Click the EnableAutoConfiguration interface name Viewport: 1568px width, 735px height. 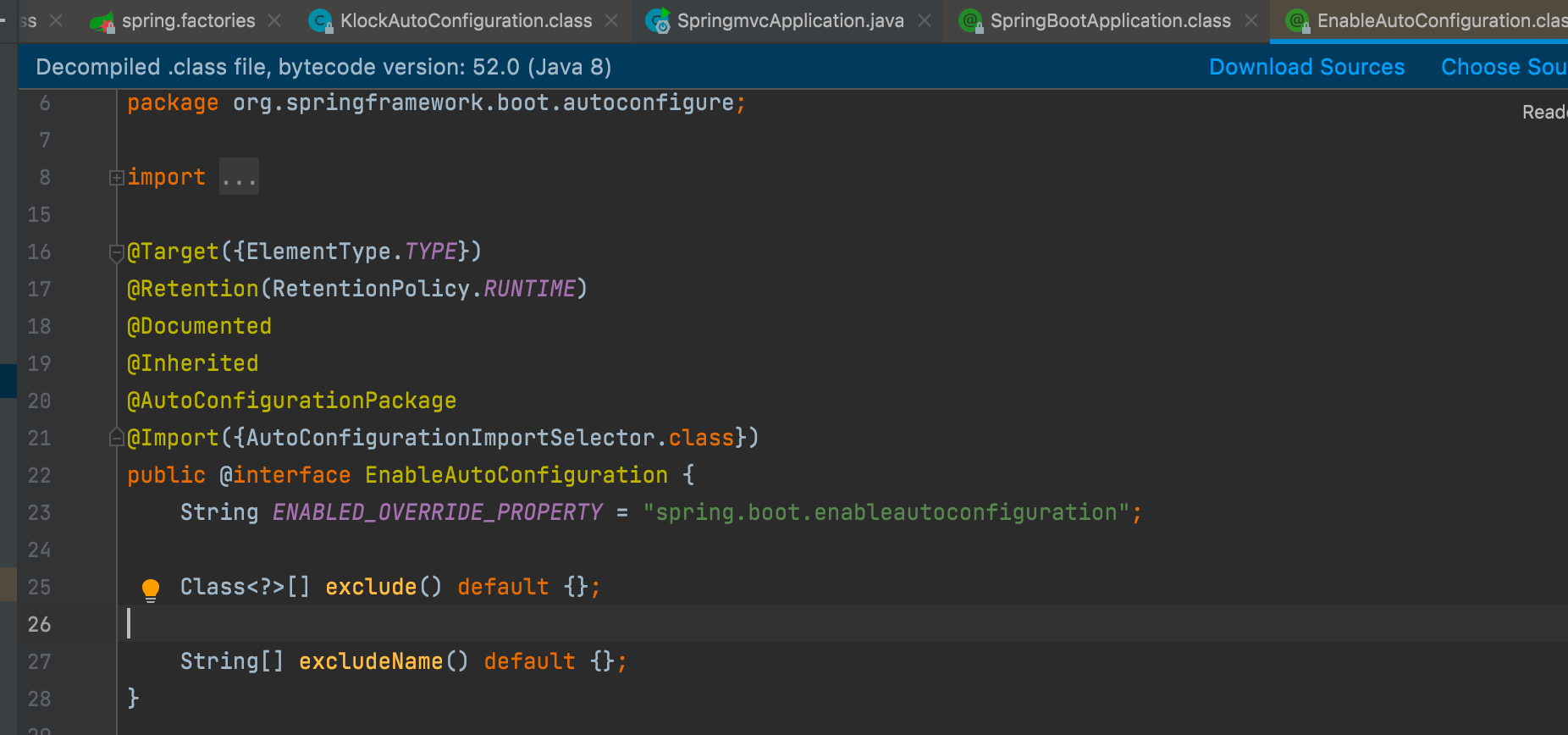[x=516, y=475]
